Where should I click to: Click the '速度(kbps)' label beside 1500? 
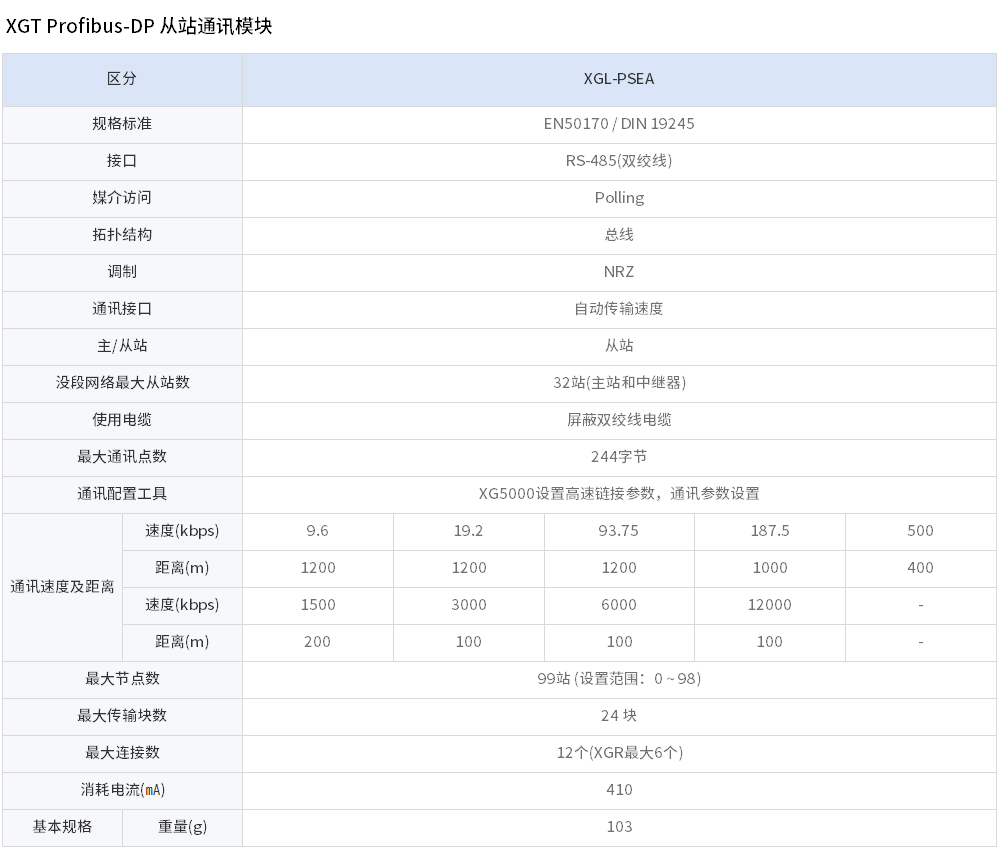tap(182, 605)
